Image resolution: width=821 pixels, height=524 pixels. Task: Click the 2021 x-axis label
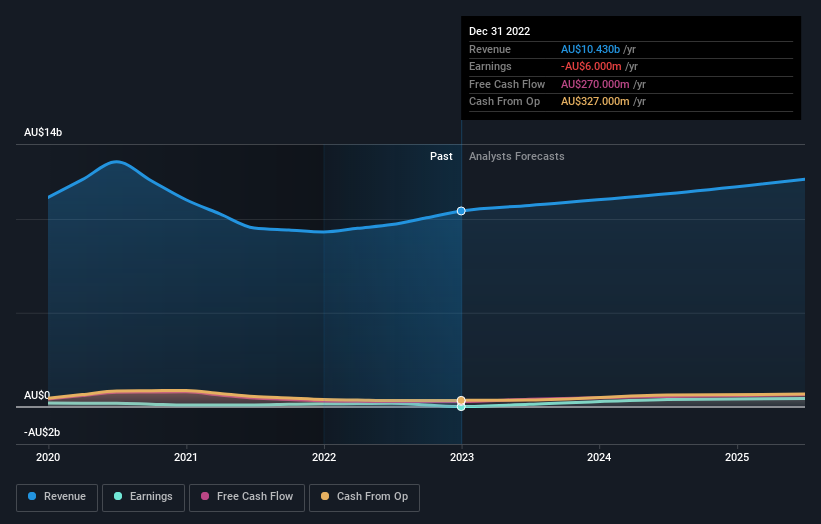[x=186, y=457]
